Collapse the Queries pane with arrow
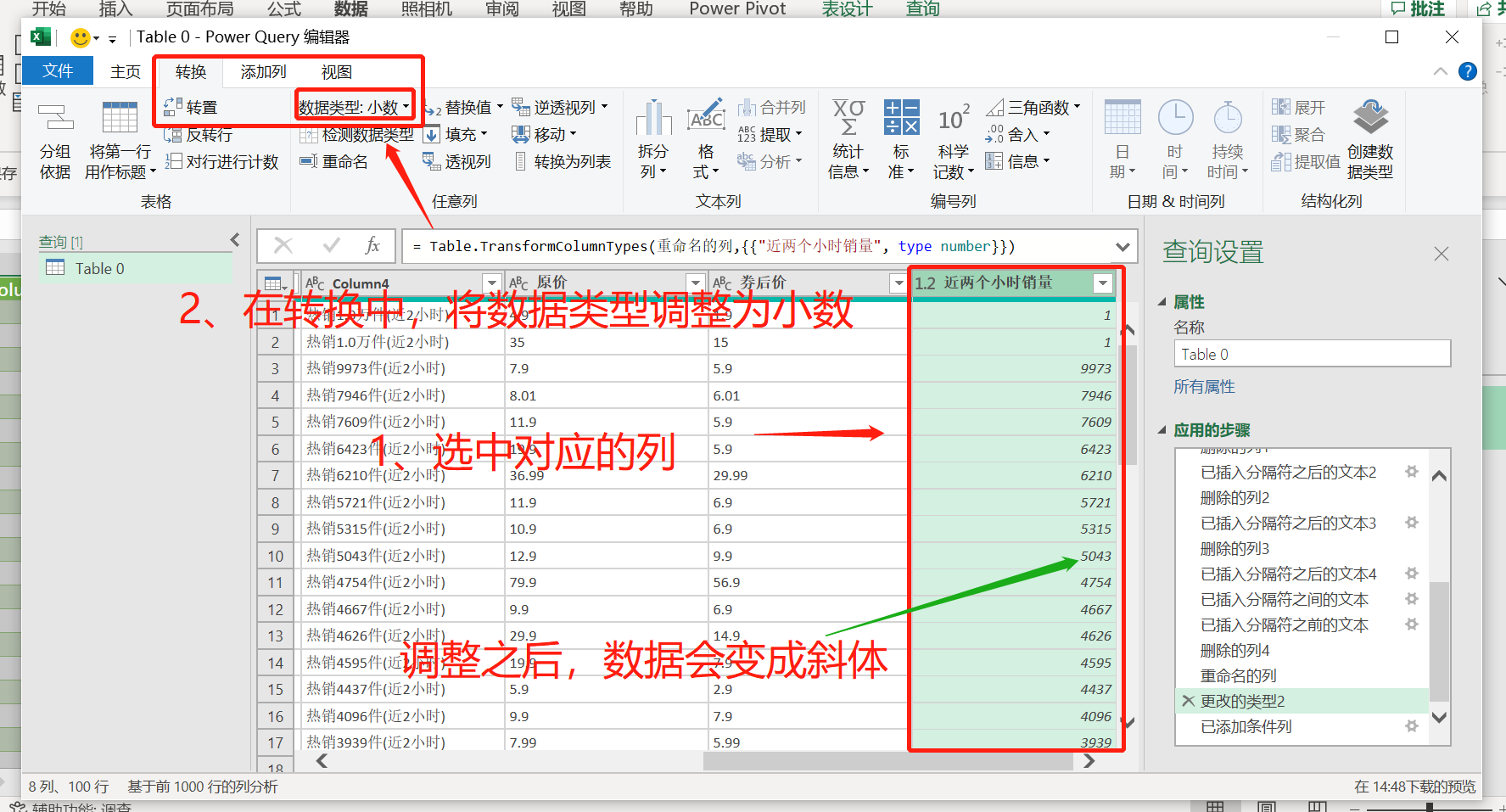 pos(235,240)
